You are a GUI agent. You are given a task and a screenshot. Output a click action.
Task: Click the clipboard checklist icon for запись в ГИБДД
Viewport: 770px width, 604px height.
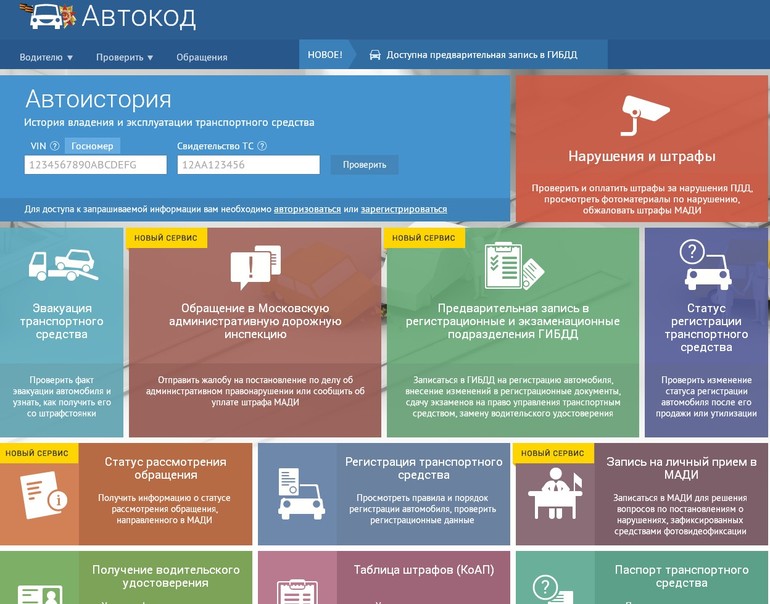(x=513, y=266)
